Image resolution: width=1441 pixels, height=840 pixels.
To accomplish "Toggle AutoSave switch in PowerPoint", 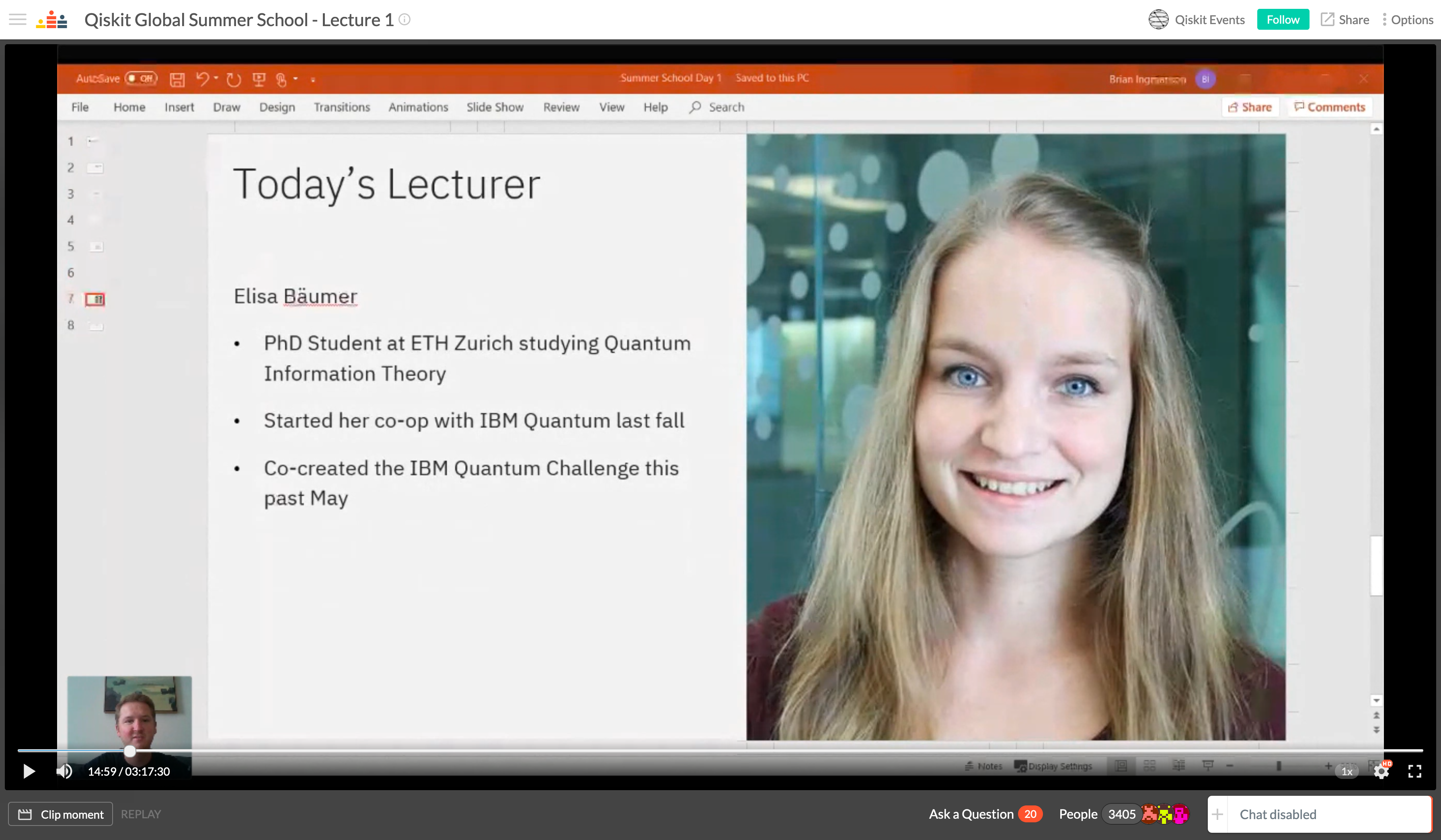I will point(141,78).
